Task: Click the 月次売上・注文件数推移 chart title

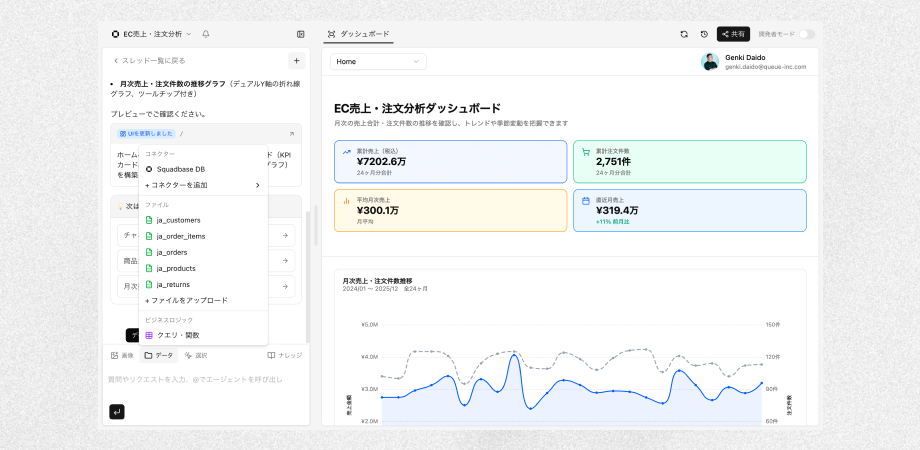Action: click(x=377, y=280)
